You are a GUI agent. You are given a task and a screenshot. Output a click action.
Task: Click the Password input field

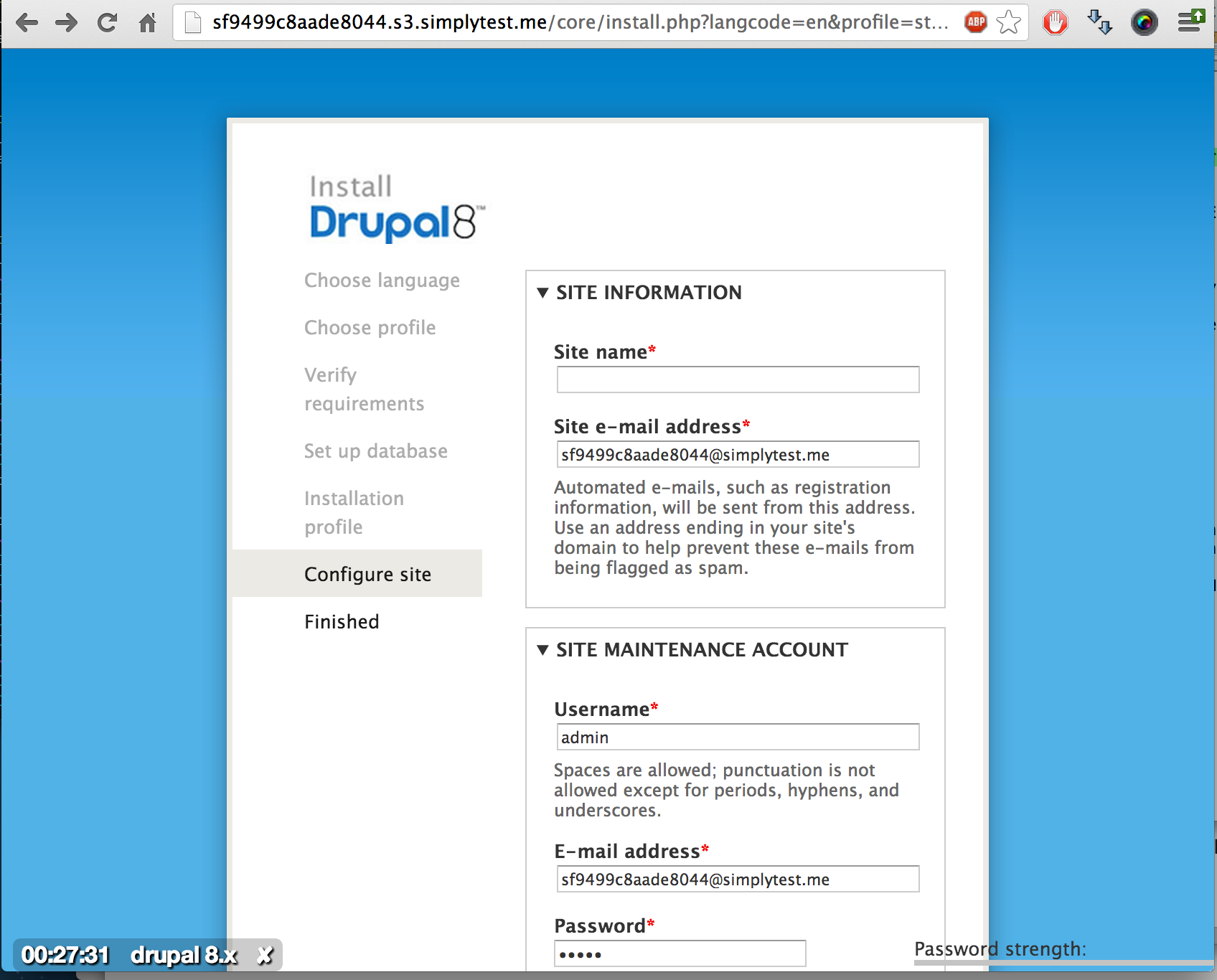(680, 953)
